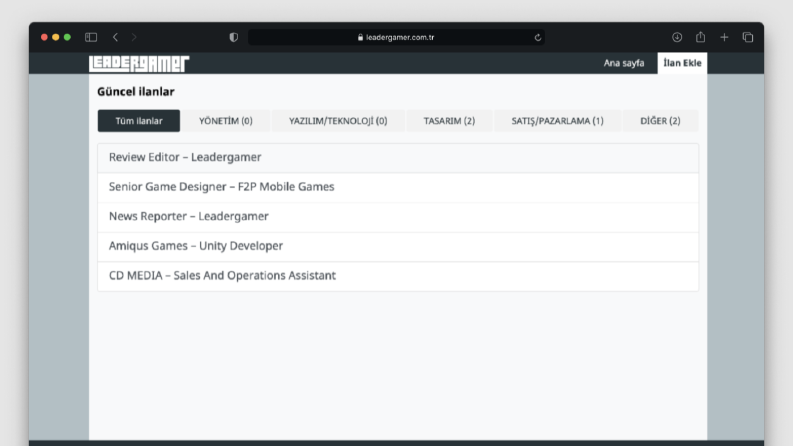This screenshot has height=446, width=793.
Task: Close the window with red button
Action: (44, 37)
